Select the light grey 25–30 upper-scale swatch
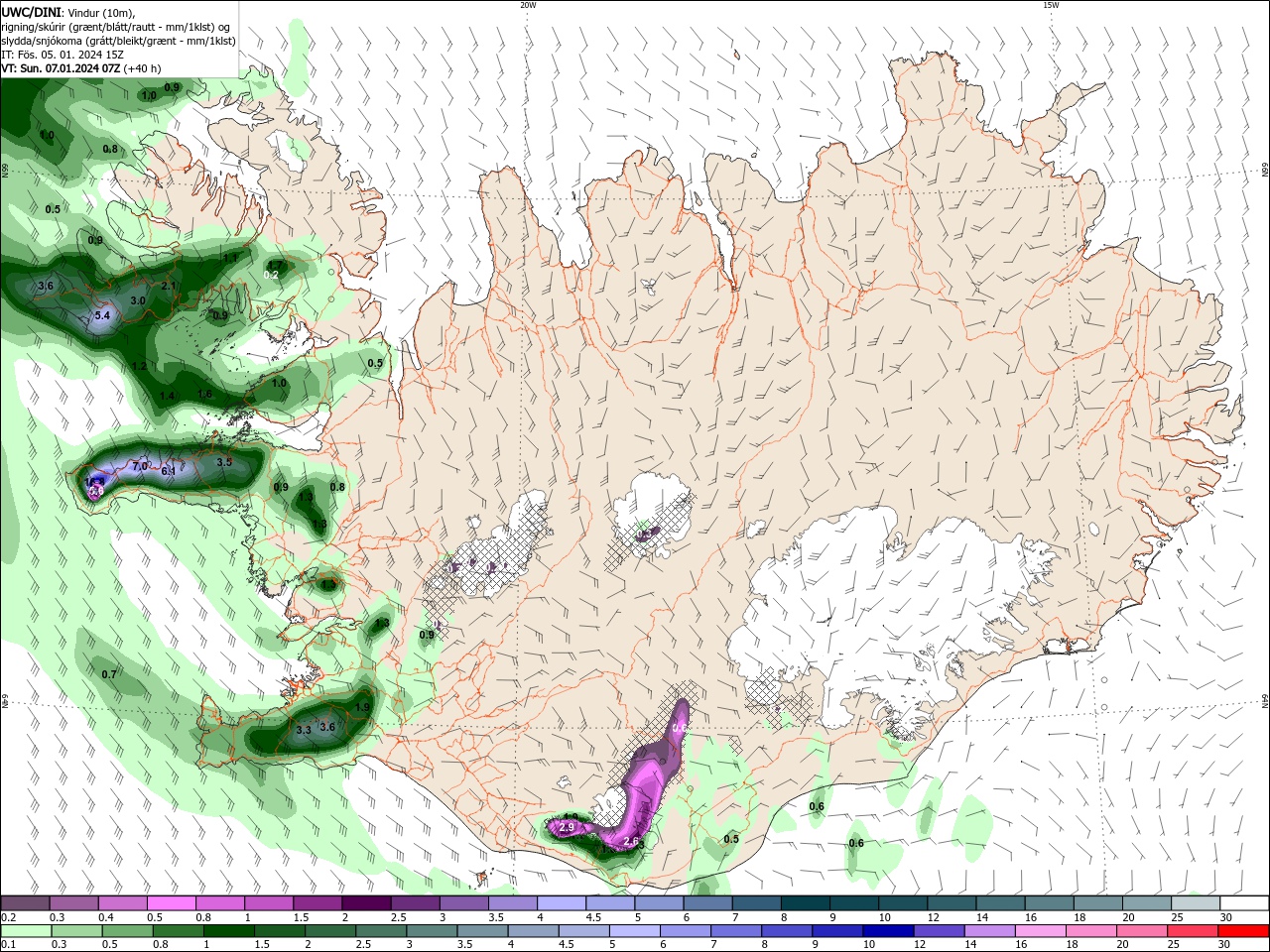 (x=1195, y=903)
